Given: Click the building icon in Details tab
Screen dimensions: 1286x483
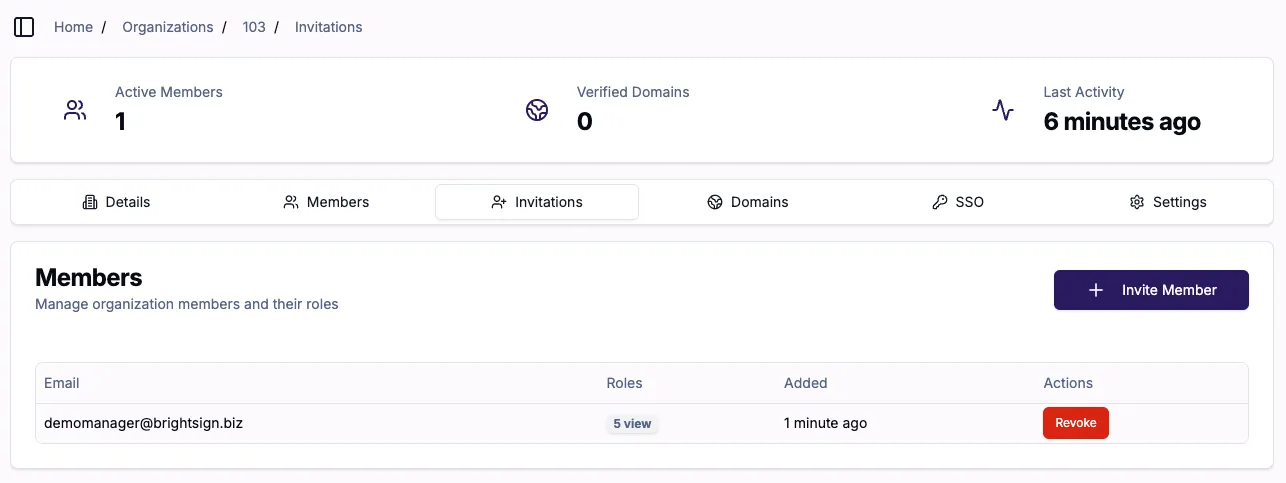Looking at the screenshot, I should (90, 202).
